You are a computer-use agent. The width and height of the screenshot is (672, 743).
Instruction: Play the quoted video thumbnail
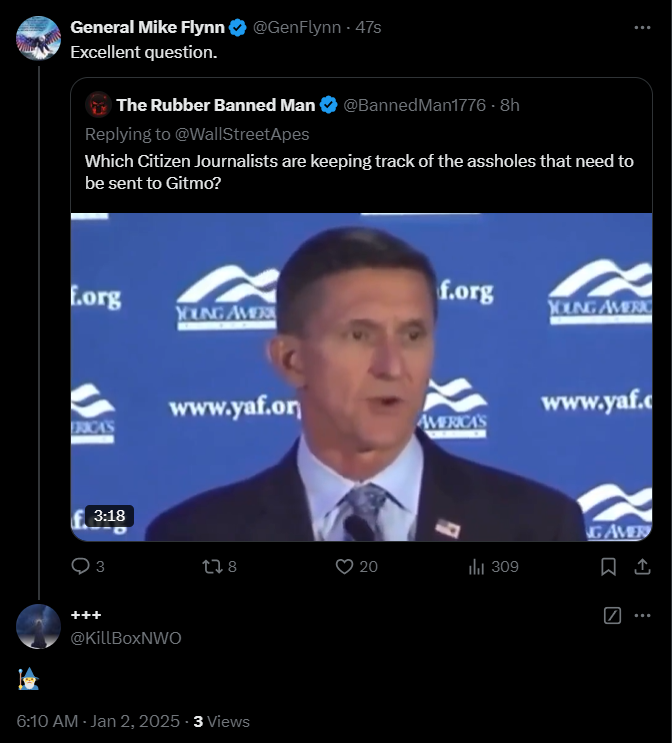pyautogui.click(x=361, y=377)
